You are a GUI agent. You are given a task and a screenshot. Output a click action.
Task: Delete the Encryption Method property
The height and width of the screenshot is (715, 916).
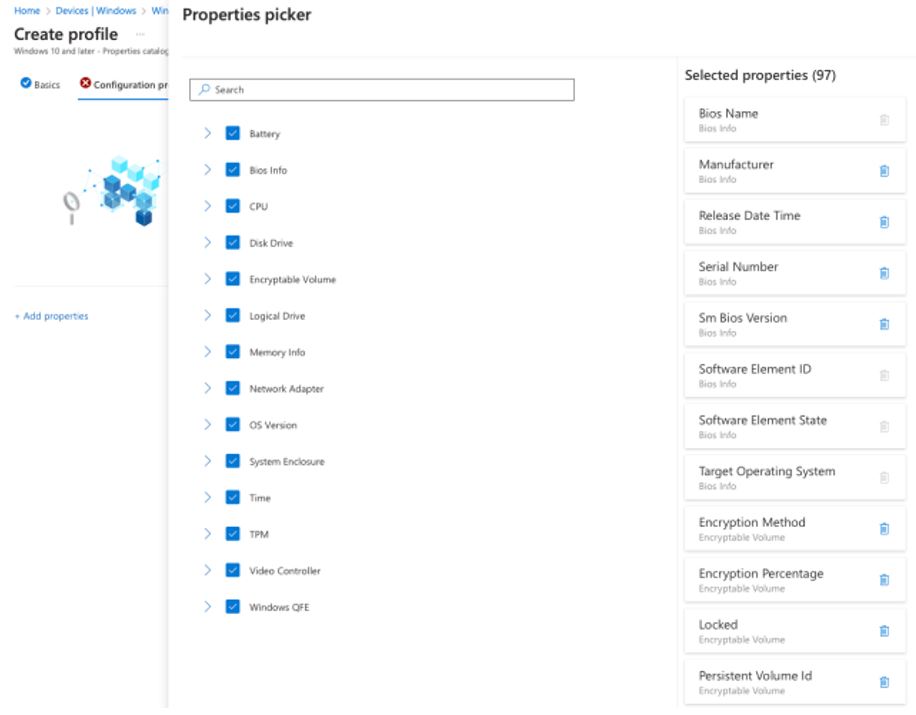[x=884, y=529]
